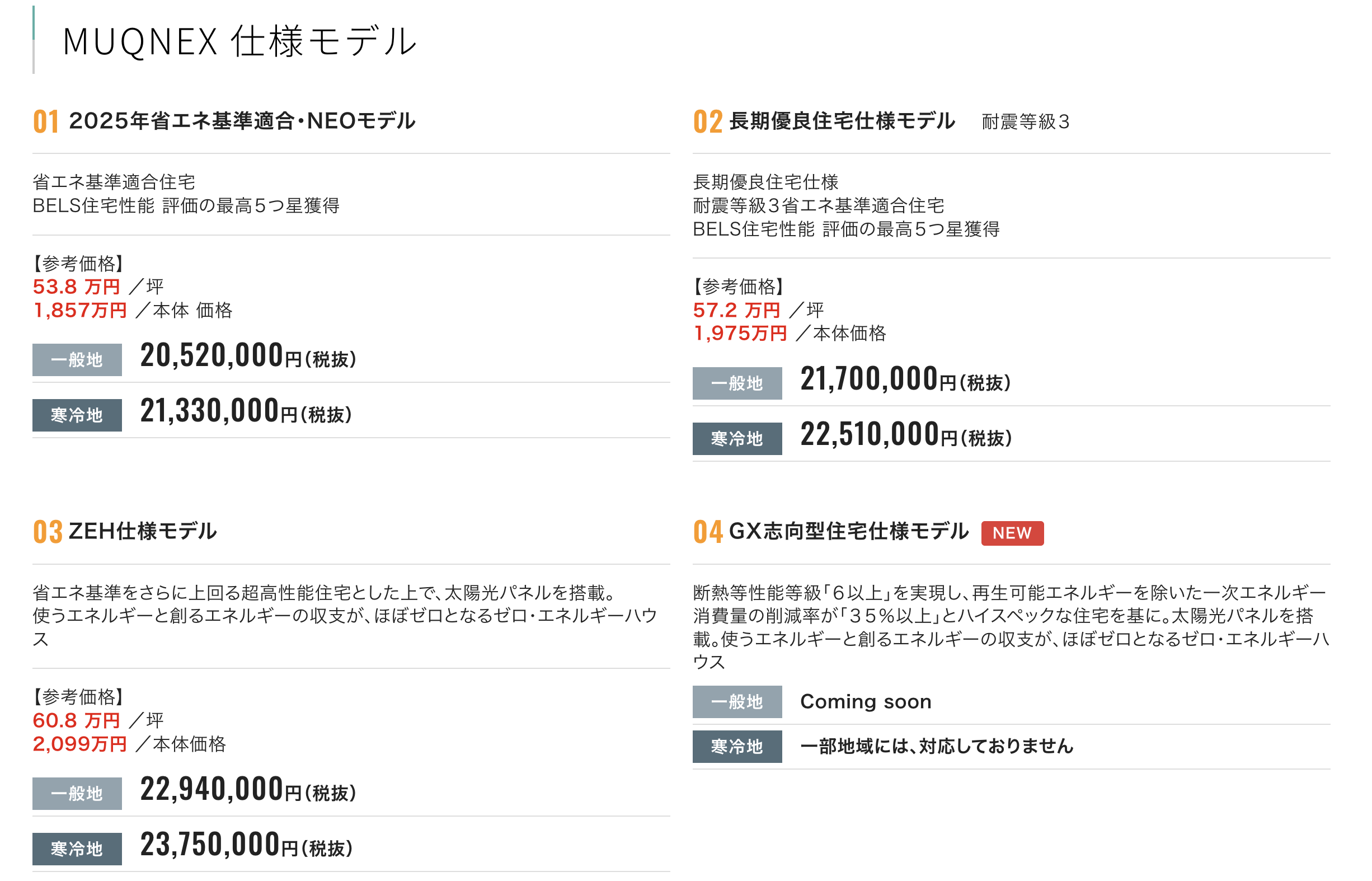Select 寒冷地 tag beside 23,750,000円

click(x=77, y=849)
